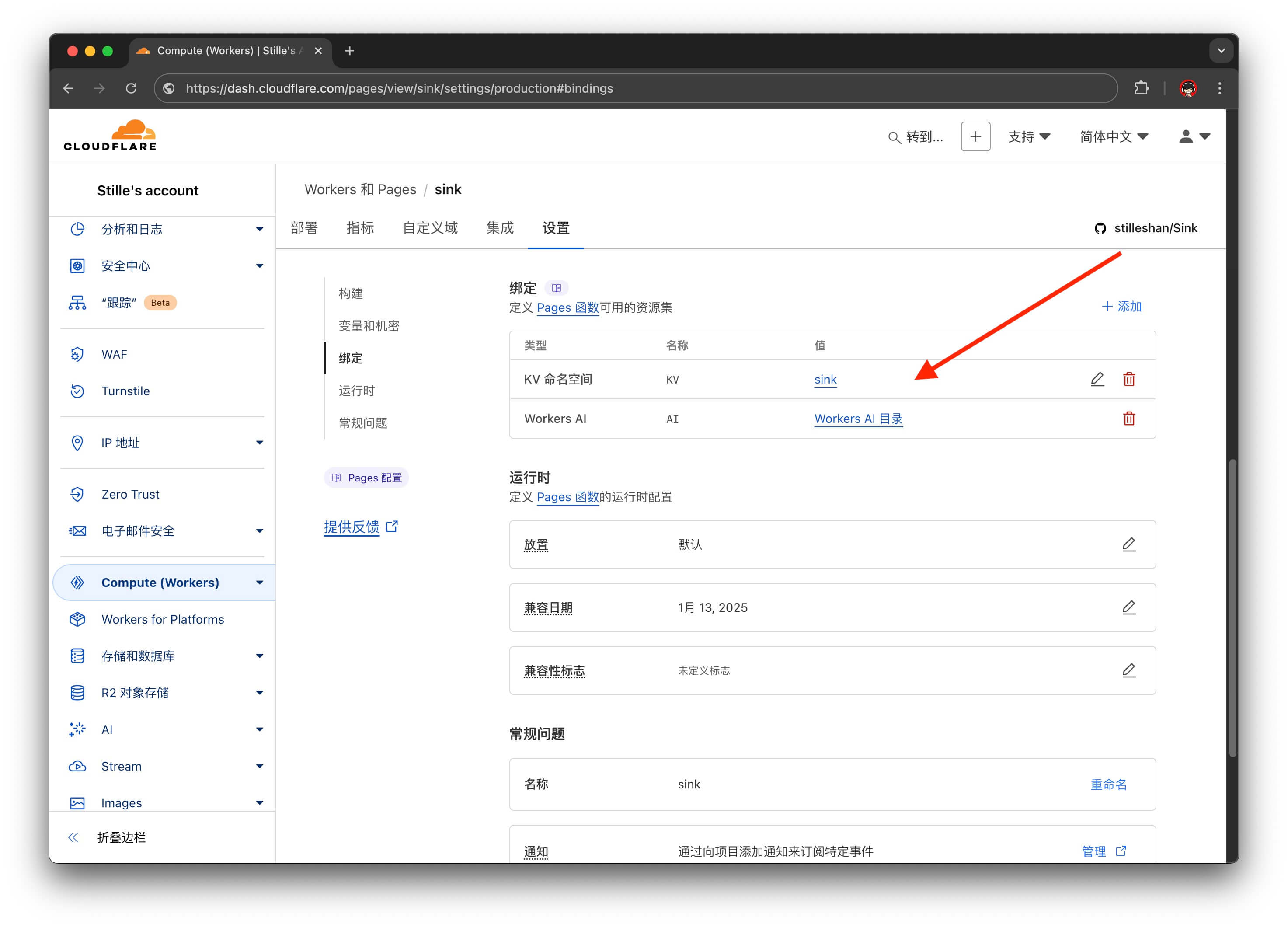Edit the 放置 runtime setting
This screenshot has width=1288, height=928.
coord(1129,544)
